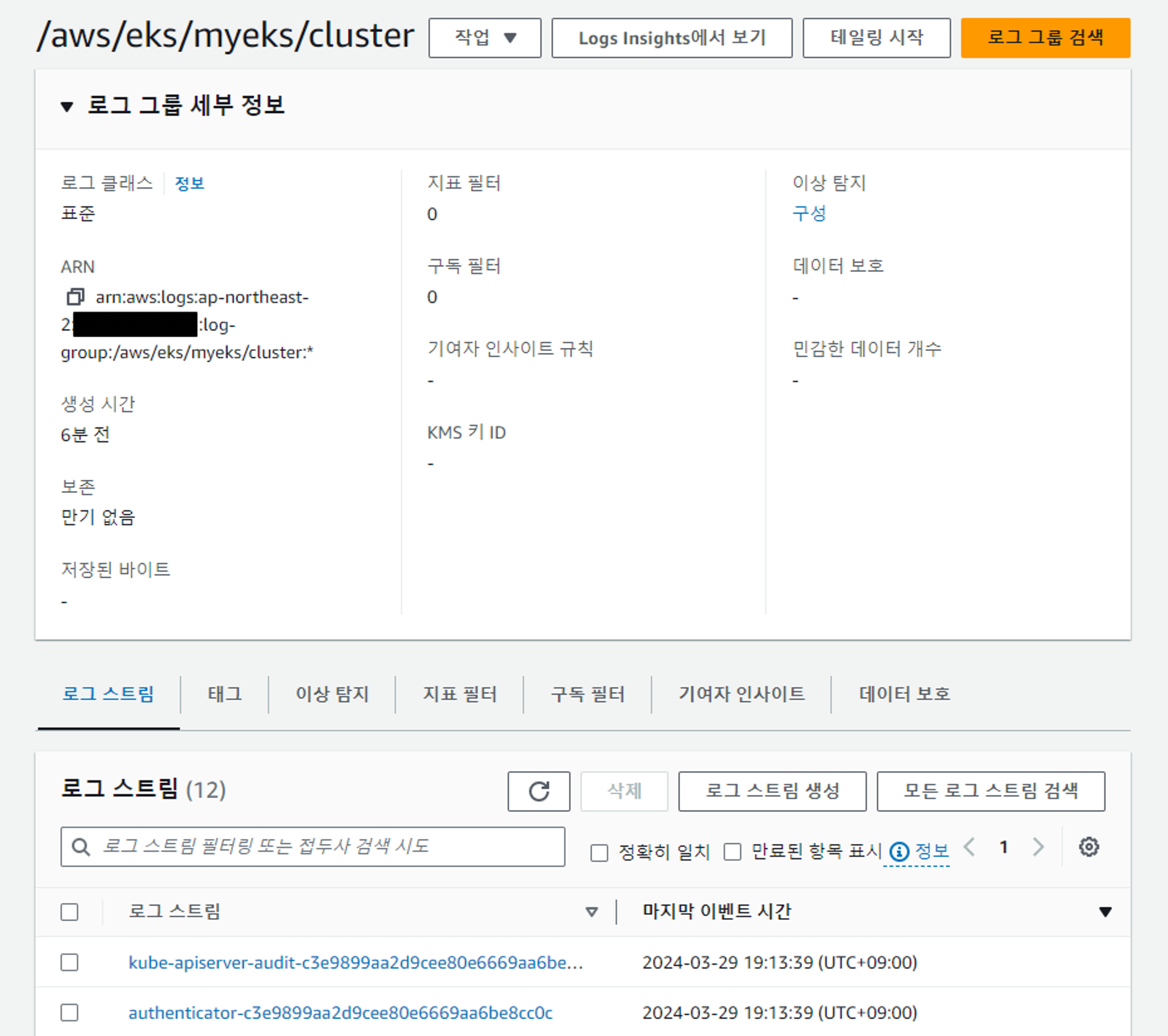Open the 데이터 보호 tab
Image resolution: width=1168 pixels, height=1036 pixels.
(x=904, y=694)
